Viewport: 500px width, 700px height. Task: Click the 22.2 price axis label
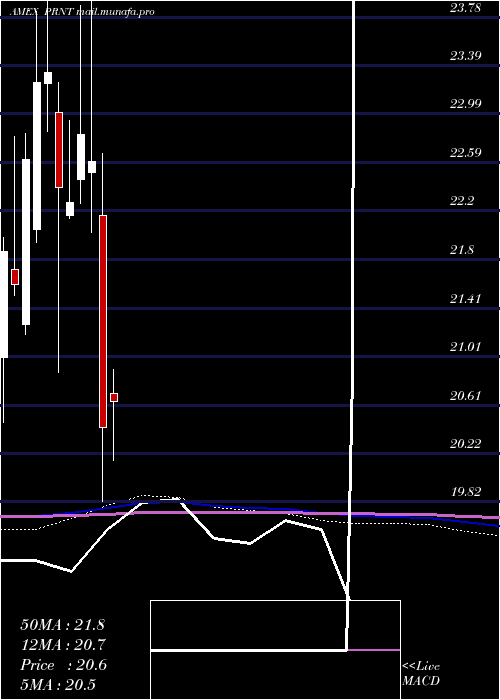click(462, 201)
